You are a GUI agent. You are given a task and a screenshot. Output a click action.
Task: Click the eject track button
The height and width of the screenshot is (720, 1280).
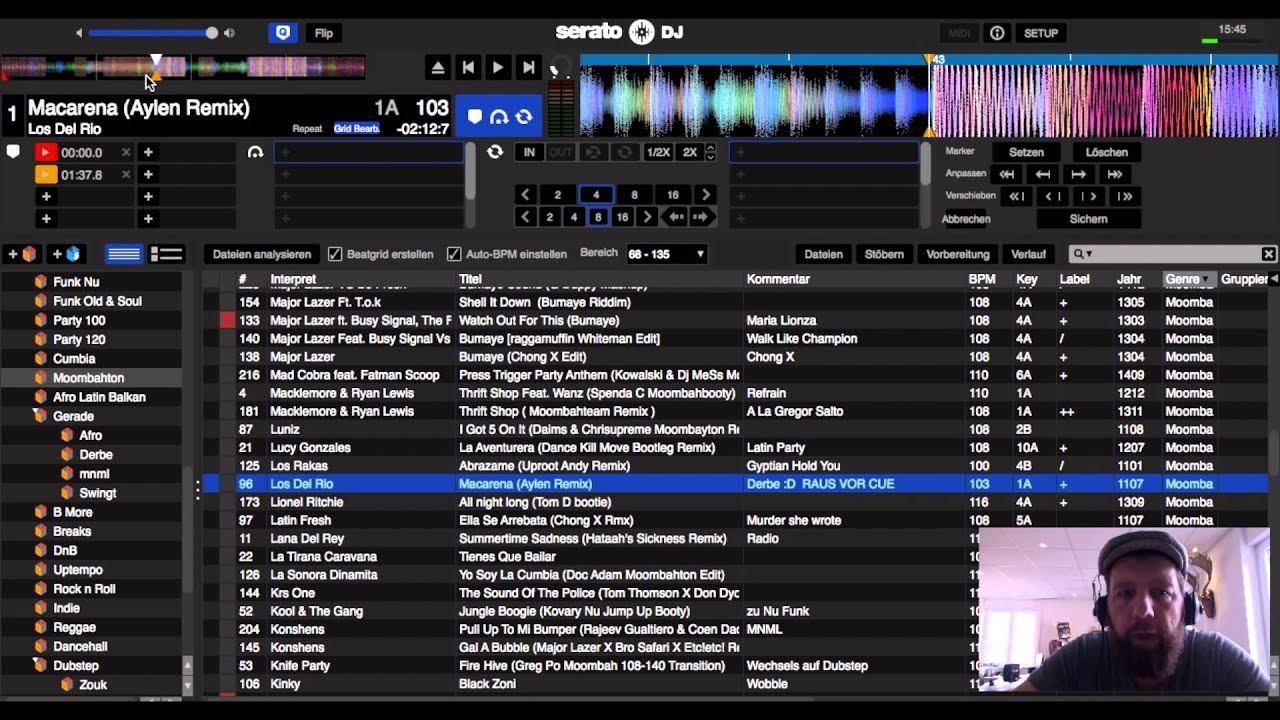[437, 68]
